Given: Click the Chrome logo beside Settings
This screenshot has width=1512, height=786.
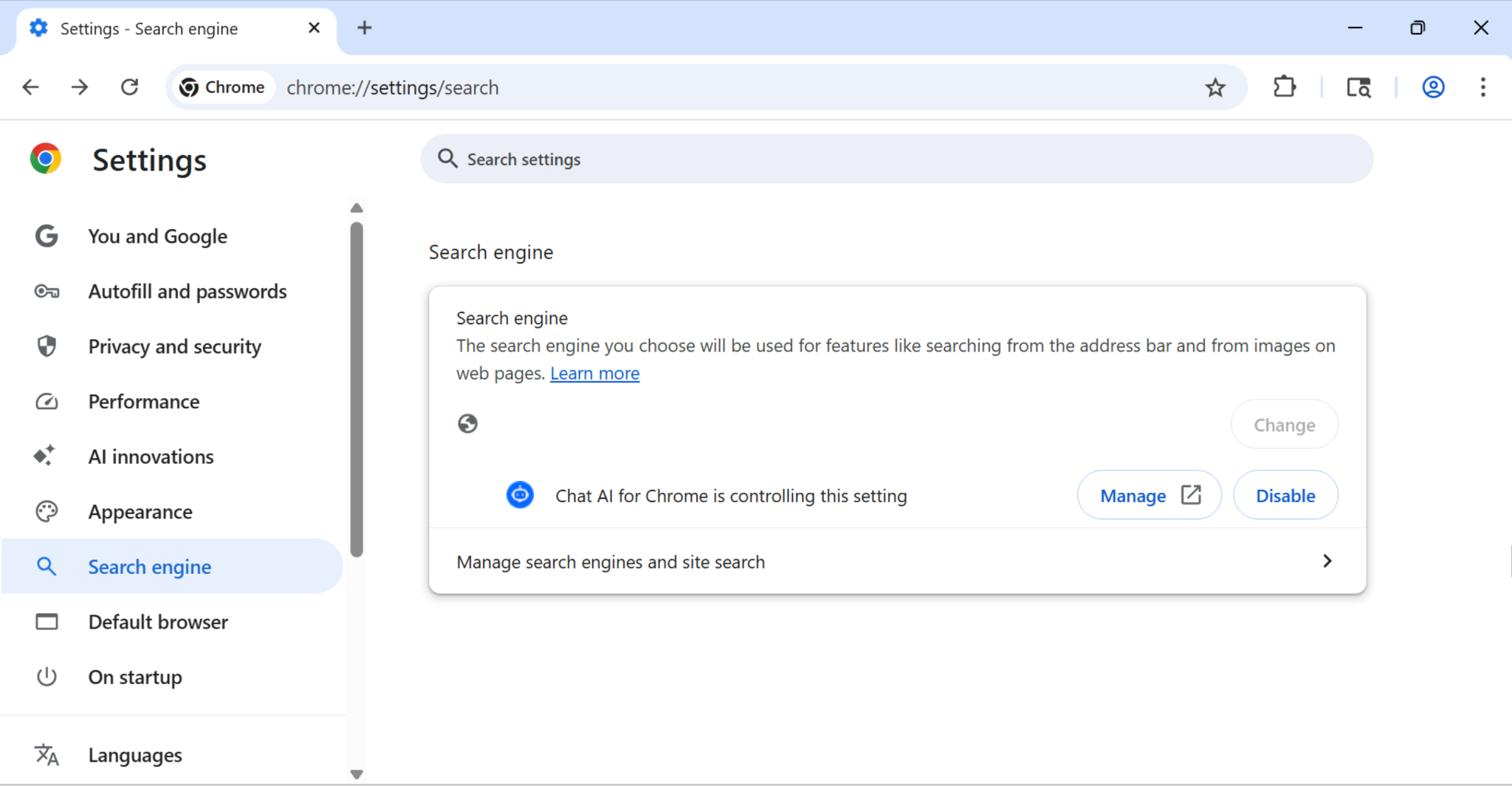Looking at the screenshot, I should tap(46, 159).
